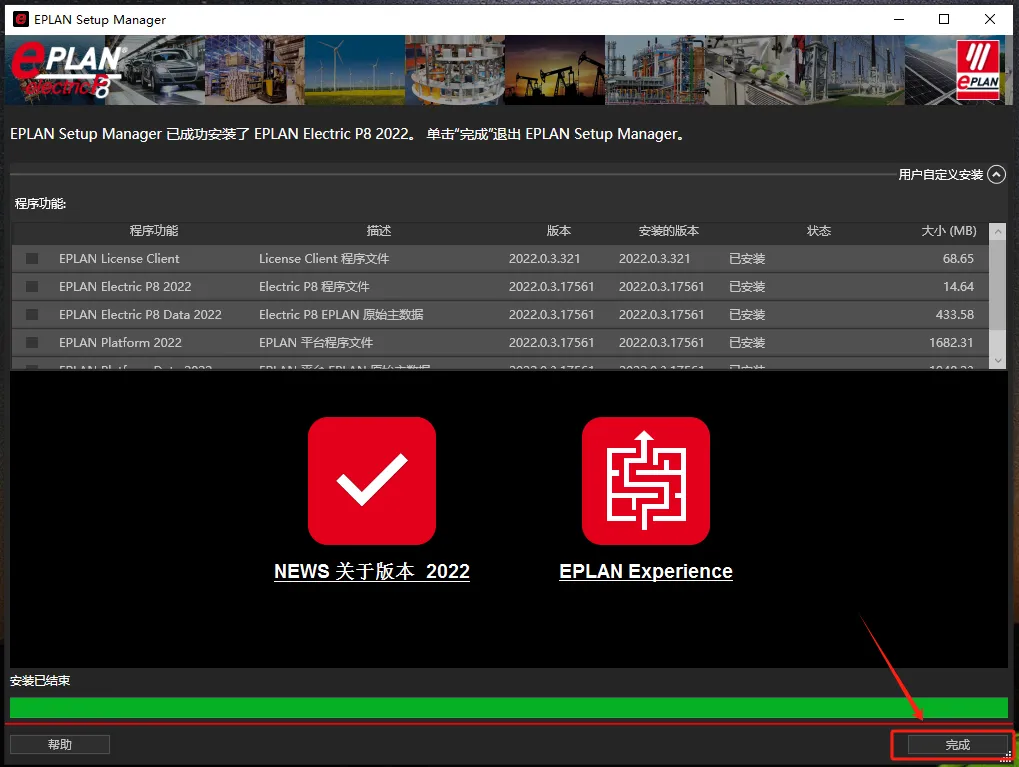Image resolution: width=1019 pixels, height=767 pixels.
Task: Click the 完成 button
Action: (957, 744)
